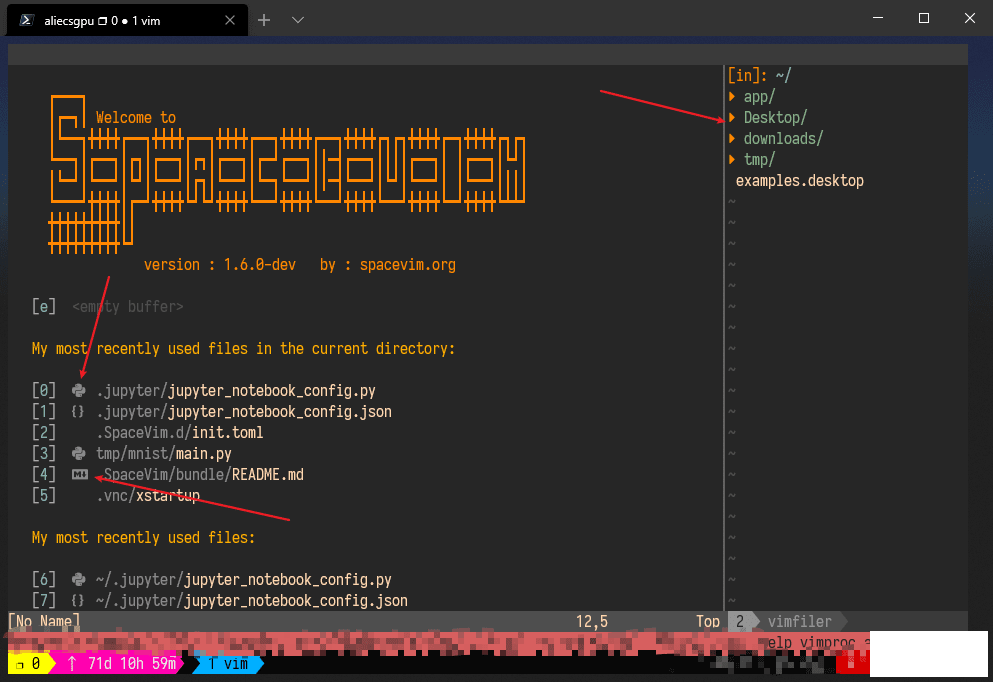Screen dimensions: 993x682
Task: Click the vimfiler statusline segment
Action: (x=799, y=621)
